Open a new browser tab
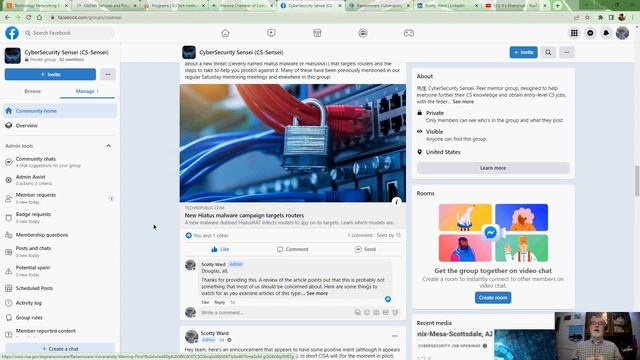 558,6
